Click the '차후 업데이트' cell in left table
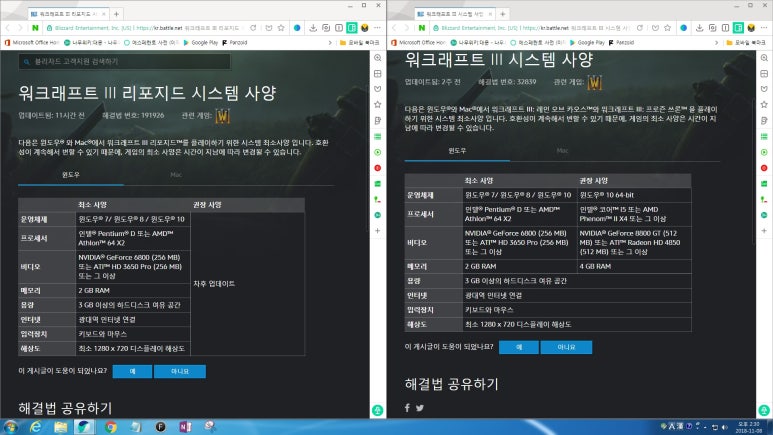This screenshot has width=773, height=435. point(247,284)
